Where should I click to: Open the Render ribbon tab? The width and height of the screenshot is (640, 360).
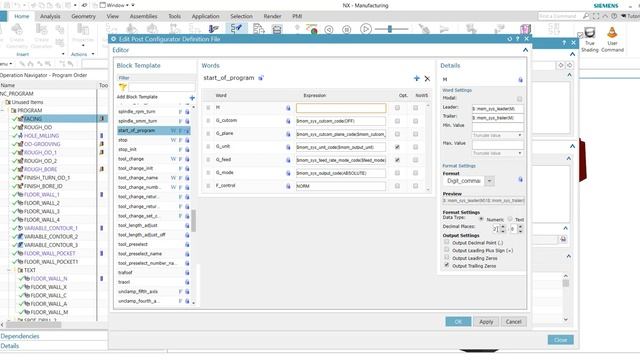point(272,16)
